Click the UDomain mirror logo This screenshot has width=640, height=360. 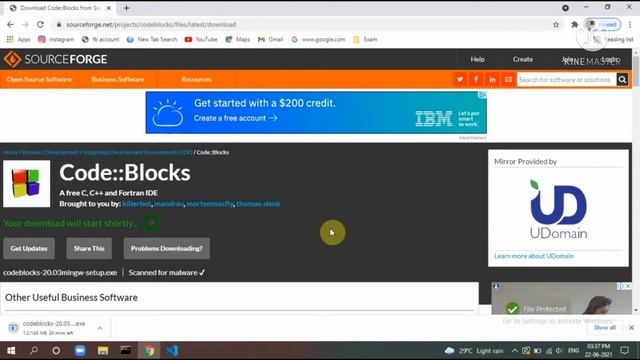coord(558,209)
